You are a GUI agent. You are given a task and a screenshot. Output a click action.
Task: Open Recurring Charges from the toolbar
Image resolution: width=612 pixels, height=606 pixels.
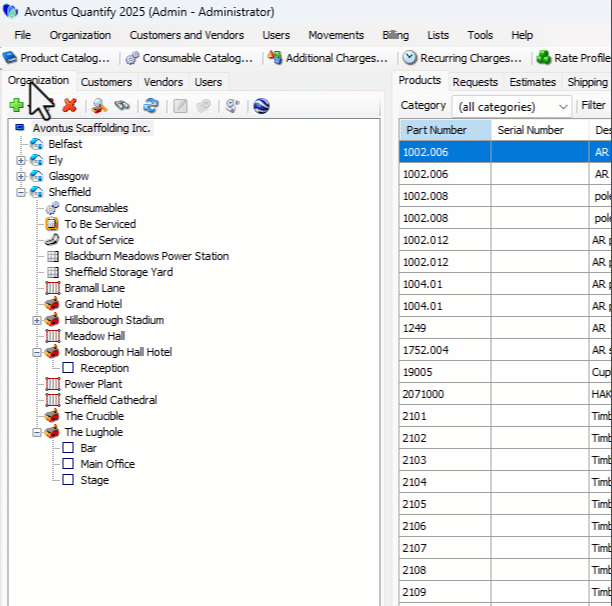point(462,58)
